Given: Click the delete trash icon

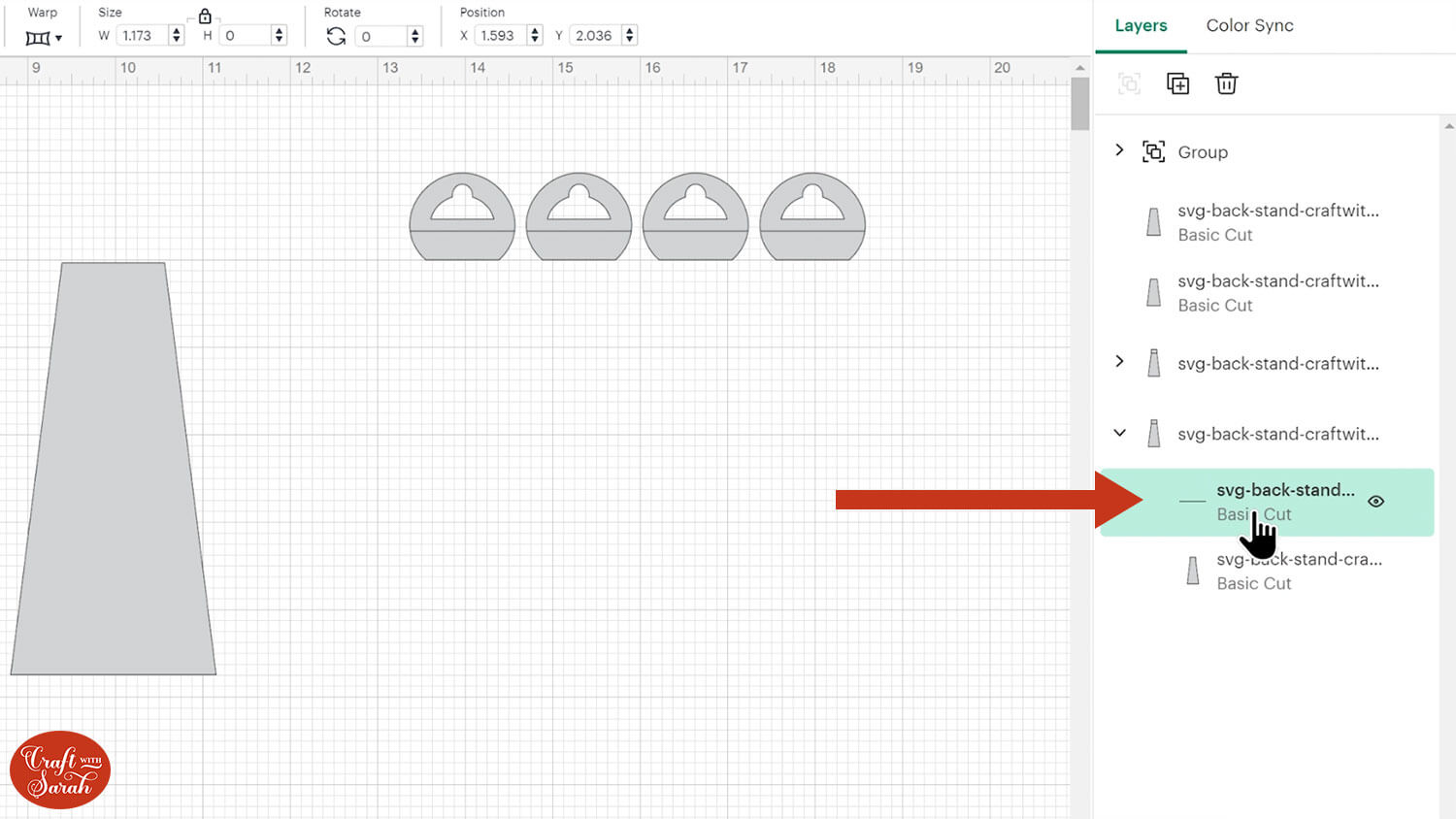Looking at the screenshot, I should point(1226,83).
